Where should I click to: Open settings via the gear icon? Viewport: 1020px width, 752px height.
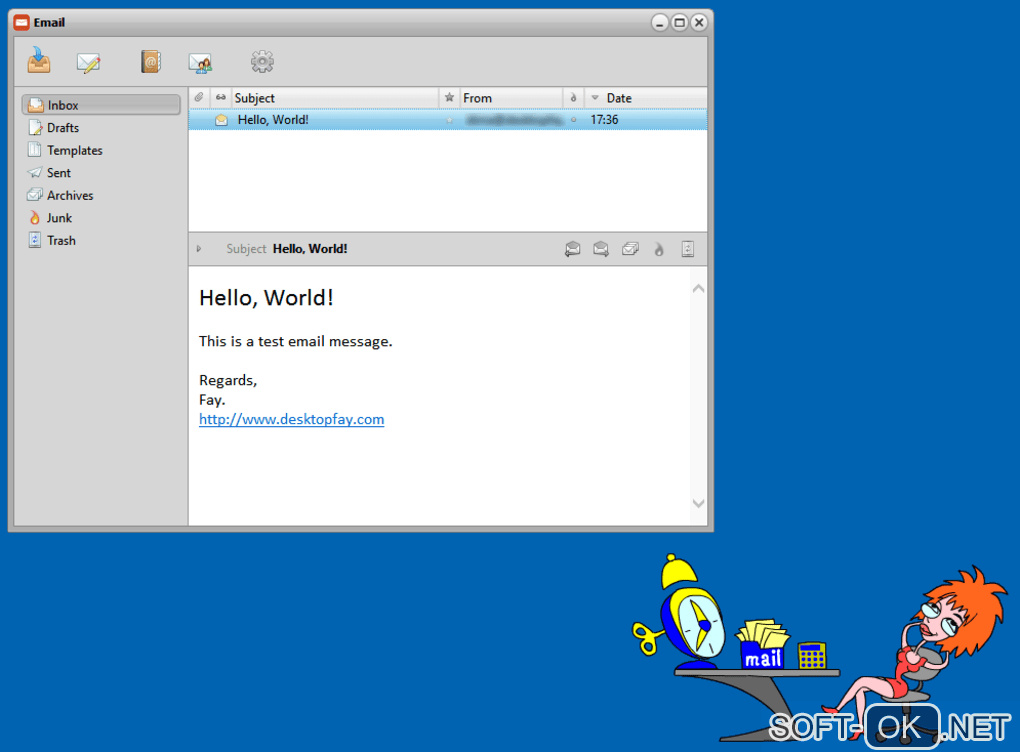coord(262,62)
